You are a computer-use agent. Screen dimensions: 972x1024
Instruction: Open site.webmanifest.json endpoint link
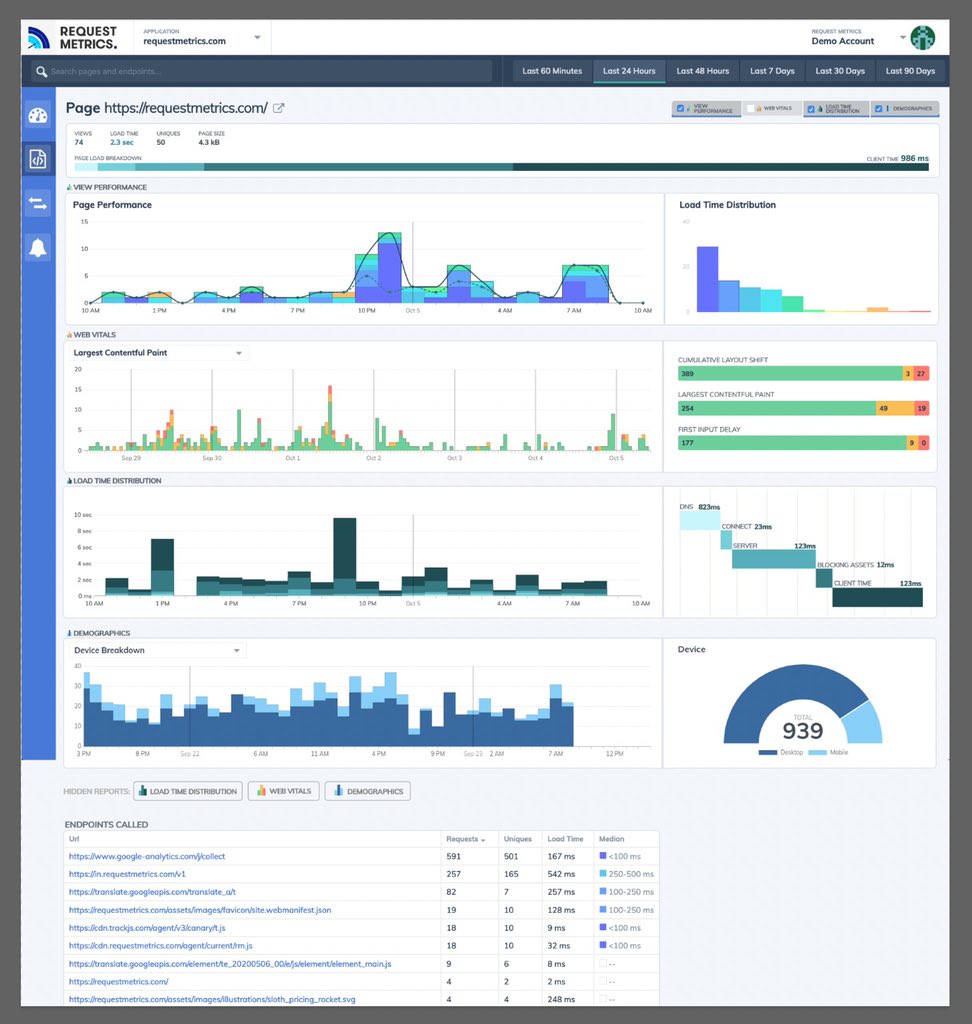click(x=200, y=910)
